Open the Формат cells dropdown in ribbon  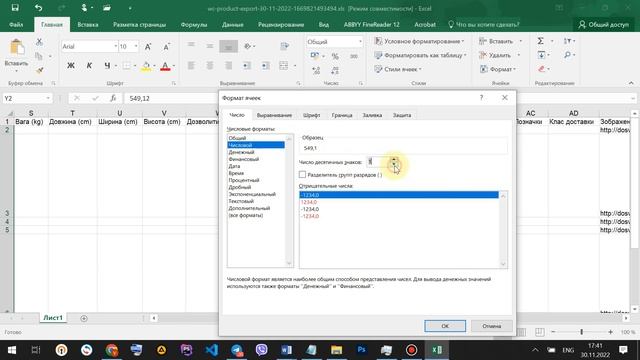click(497, 69)
